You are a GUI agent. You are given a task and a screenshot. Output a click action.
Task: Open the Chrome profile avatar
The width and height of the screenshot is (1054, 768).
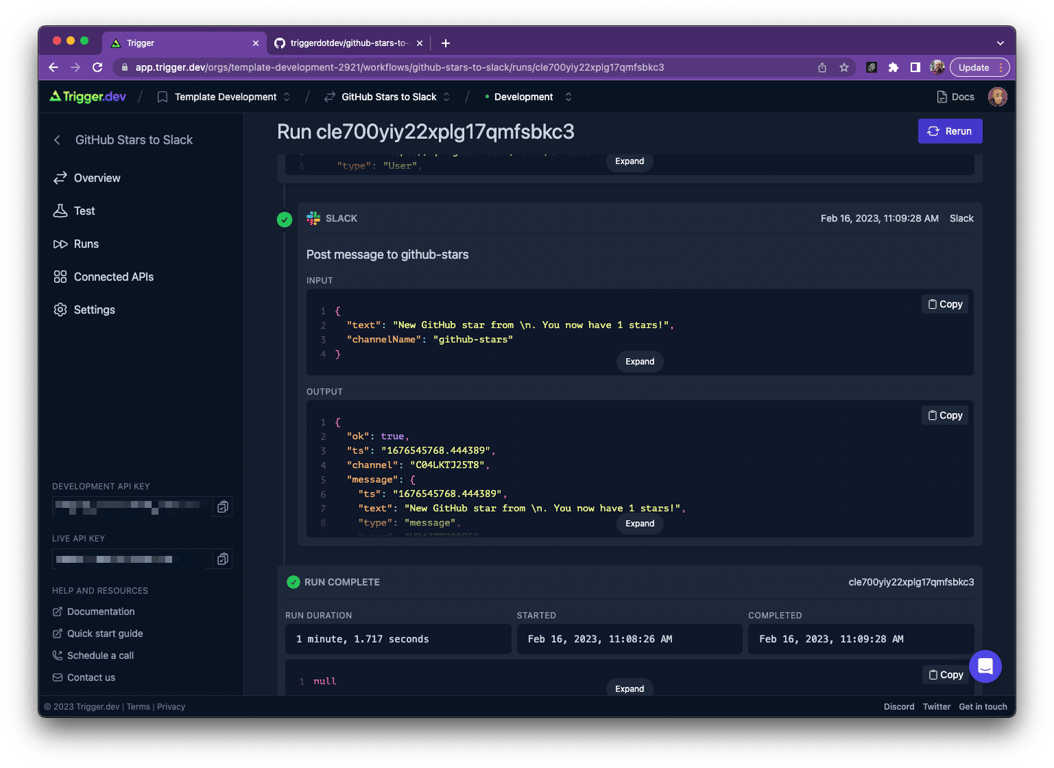(937, 67)
